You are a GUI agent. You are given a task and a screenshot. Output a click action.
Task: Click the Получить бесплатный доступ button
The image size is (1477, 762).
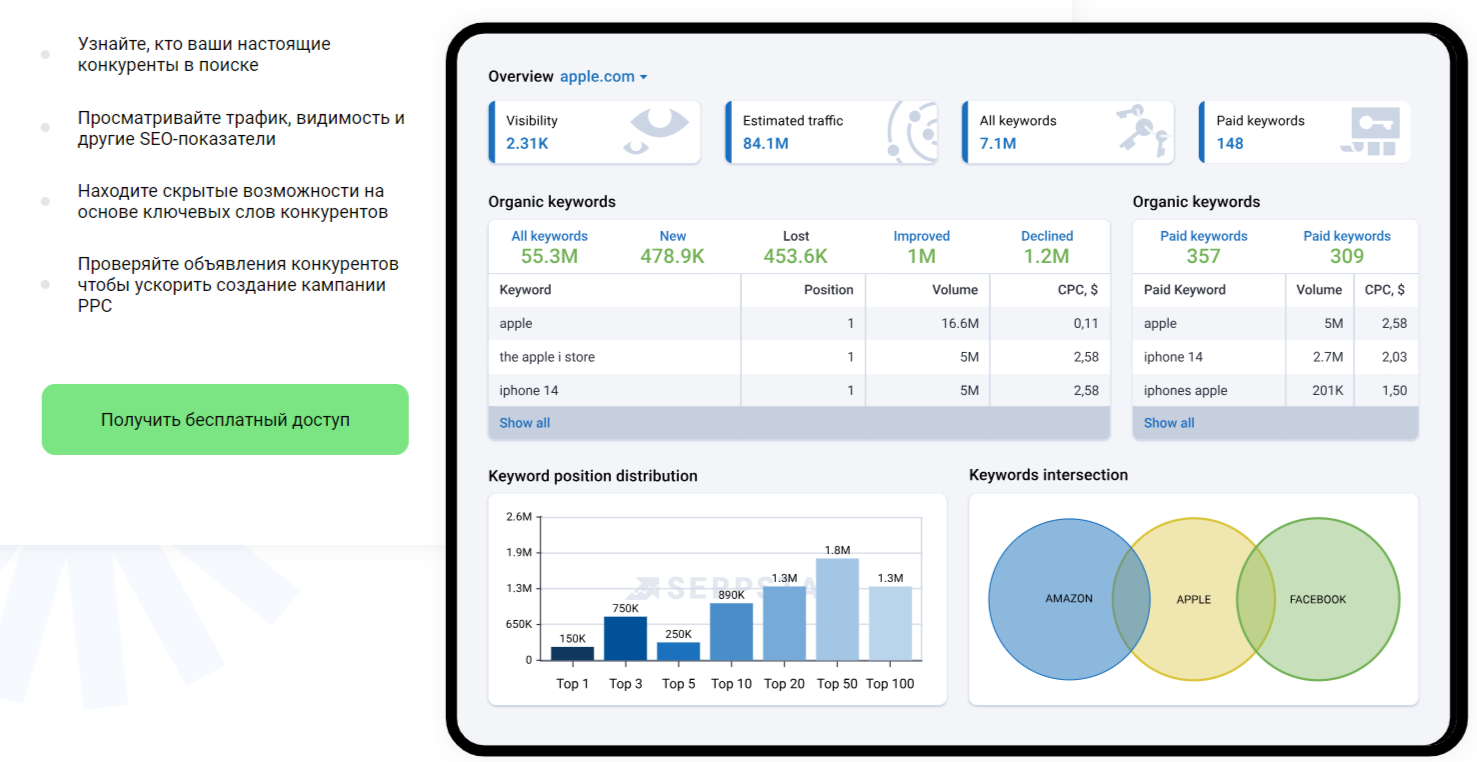coord(225,419)
